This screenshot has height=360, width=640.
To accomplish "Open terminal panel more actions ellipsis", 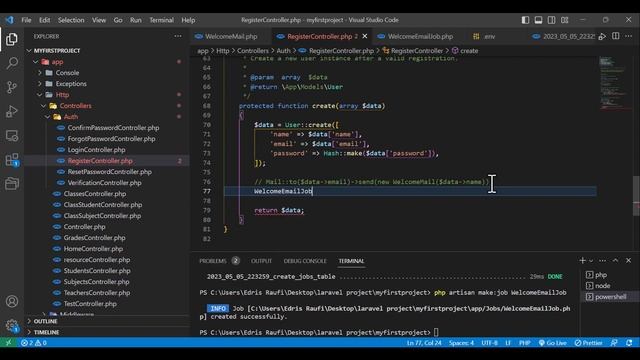I will [x=602, y=260].
